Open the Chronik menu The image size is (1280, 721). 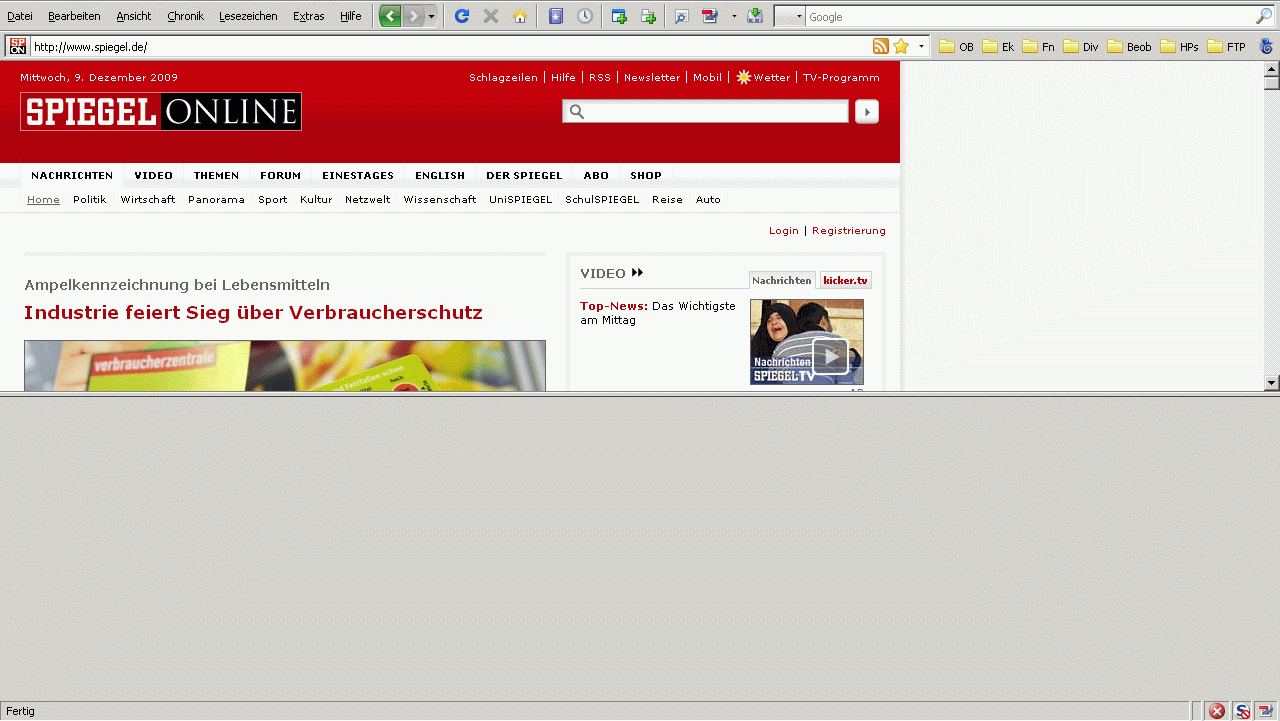(x=186, y=16)
